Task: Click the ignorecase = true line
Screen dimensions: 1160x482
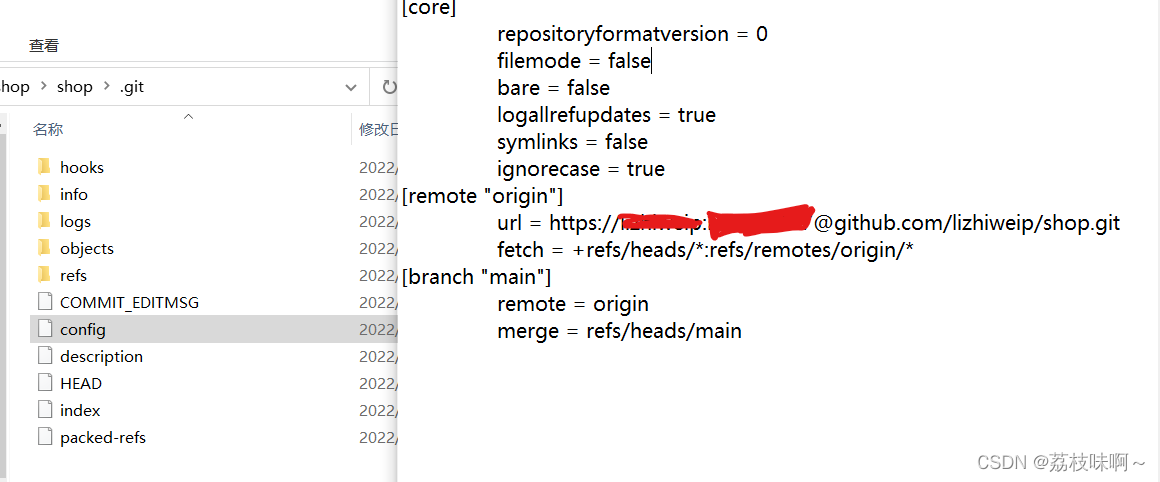Action: [x=581, y=169]
